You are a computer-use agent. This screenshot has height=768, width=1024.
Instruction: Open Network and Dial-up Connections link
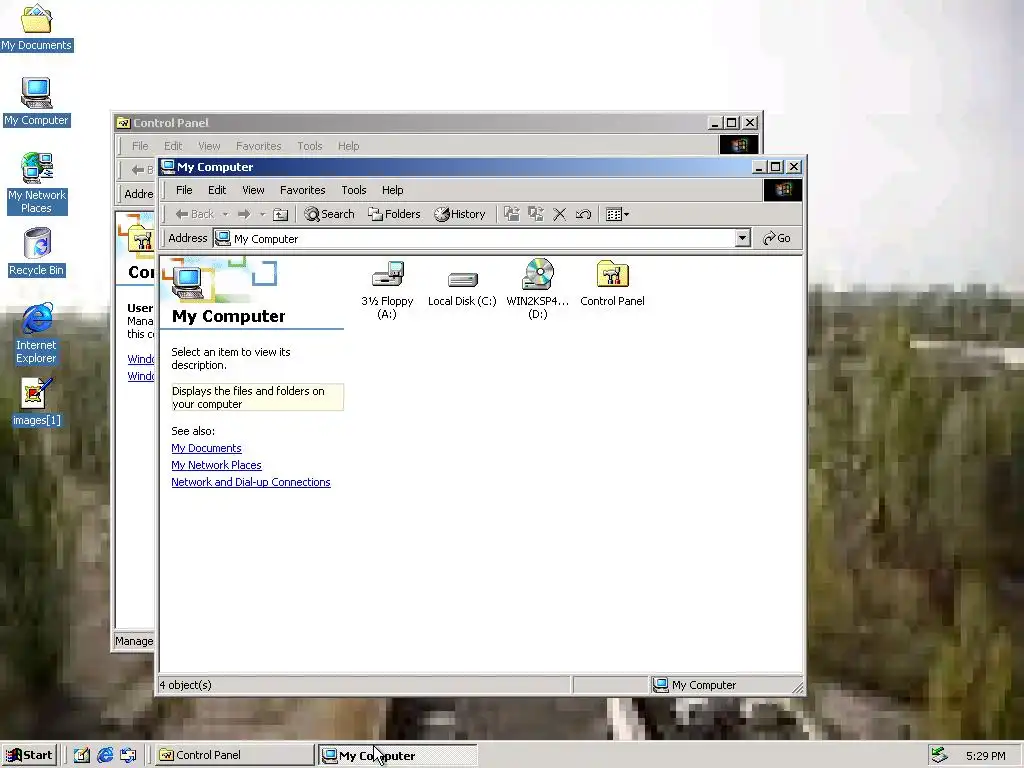(x=251, y=482)
